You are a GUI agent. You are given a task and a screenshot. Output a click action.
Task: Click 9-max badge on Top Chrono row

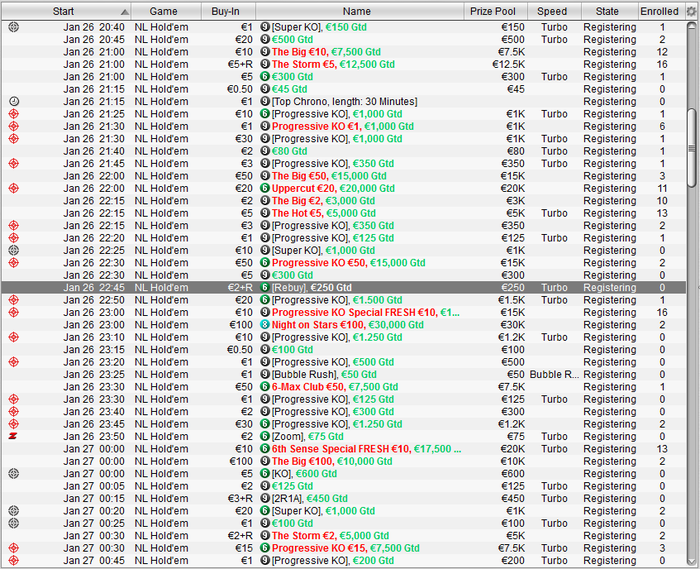265,101
